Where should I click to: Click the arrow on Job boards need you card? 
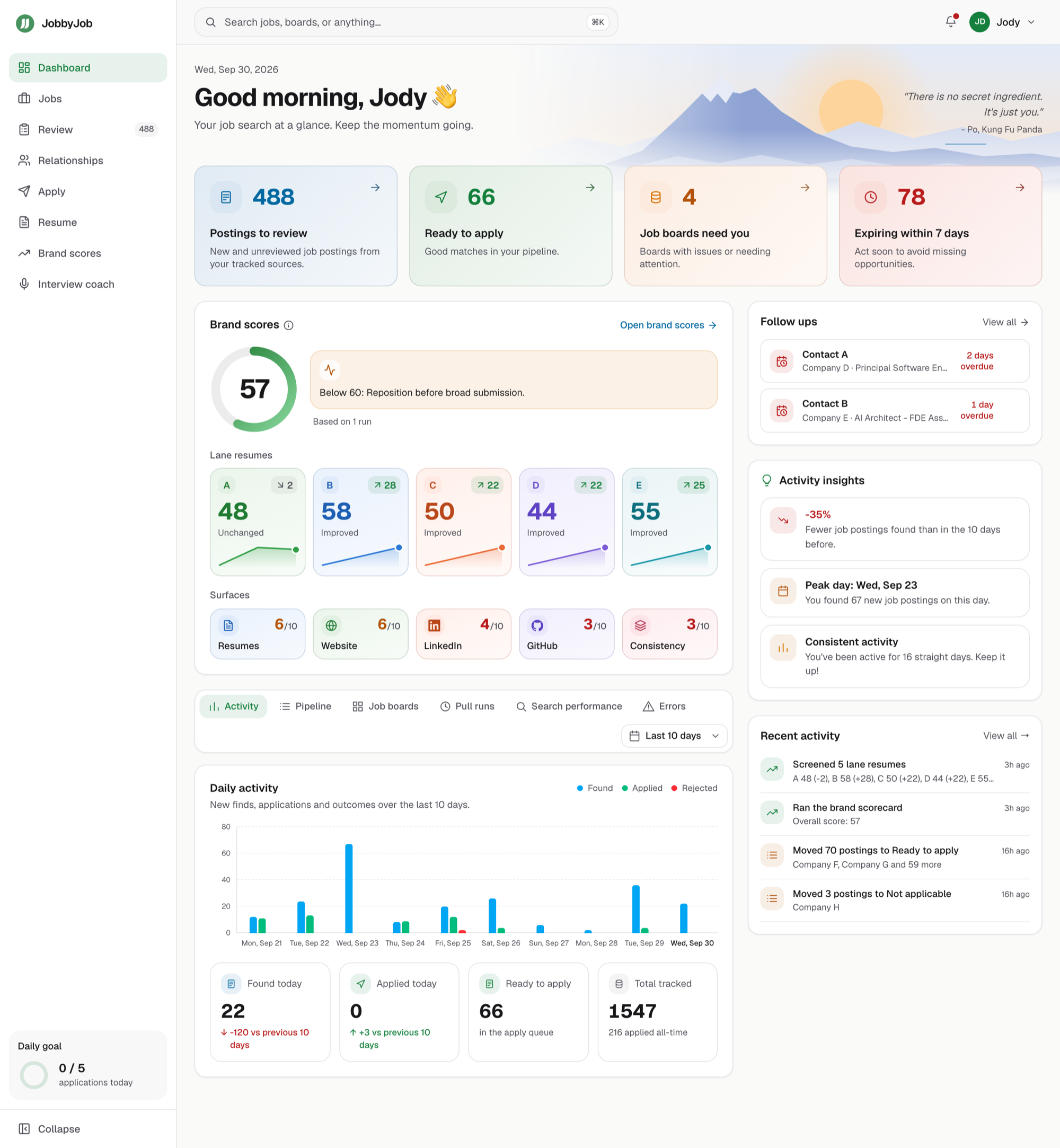coord(805,188)
